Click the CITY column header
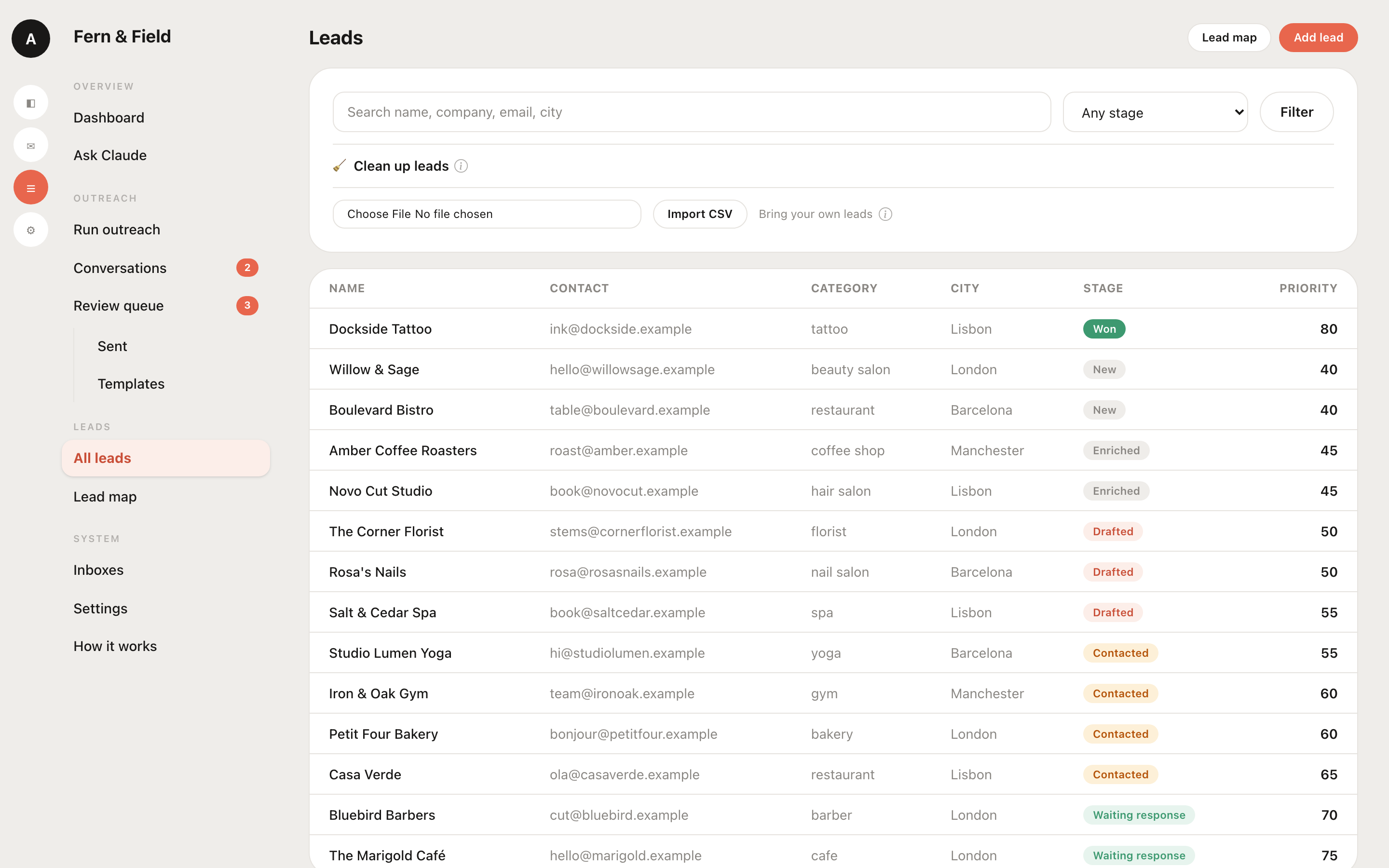 [x=965, y=288]
